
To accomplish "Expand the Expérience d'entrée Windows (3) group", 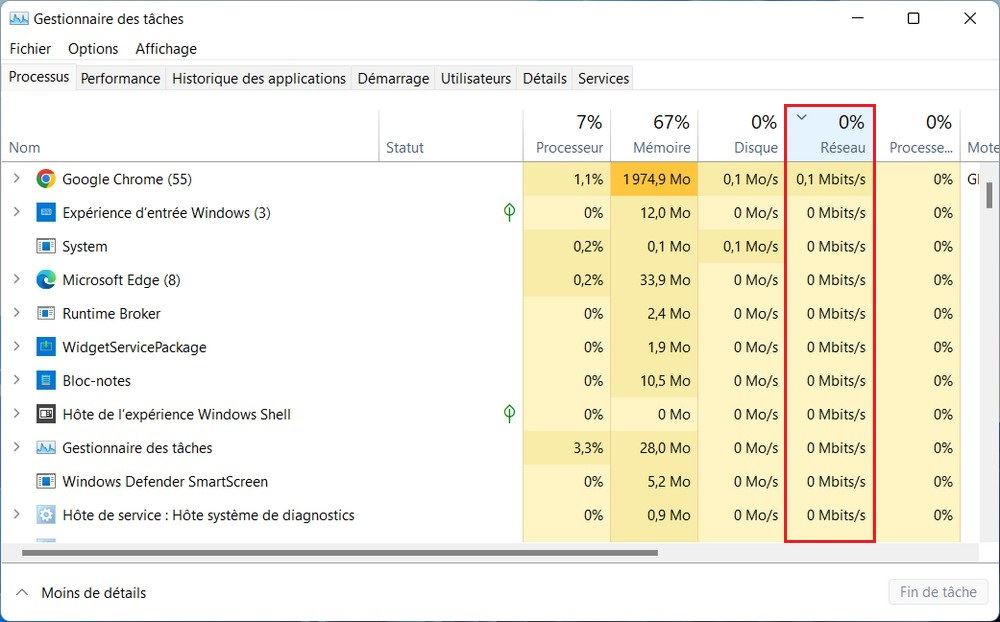I will 17,212.
